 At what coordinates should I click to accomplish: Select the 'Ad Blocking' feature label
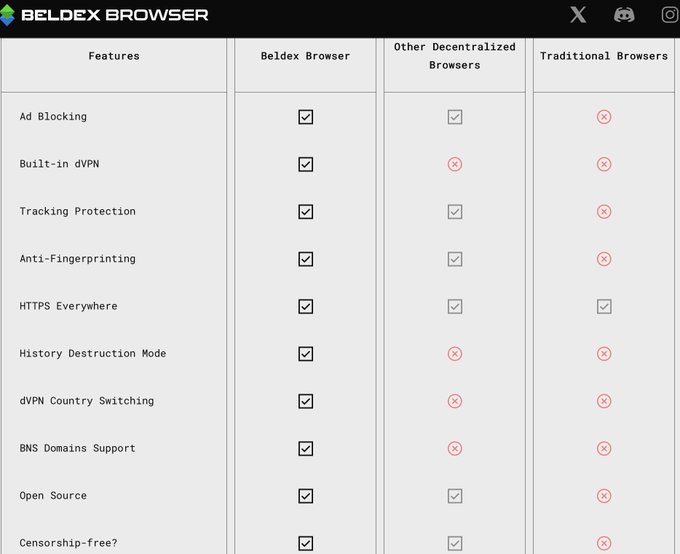[53, 117]
